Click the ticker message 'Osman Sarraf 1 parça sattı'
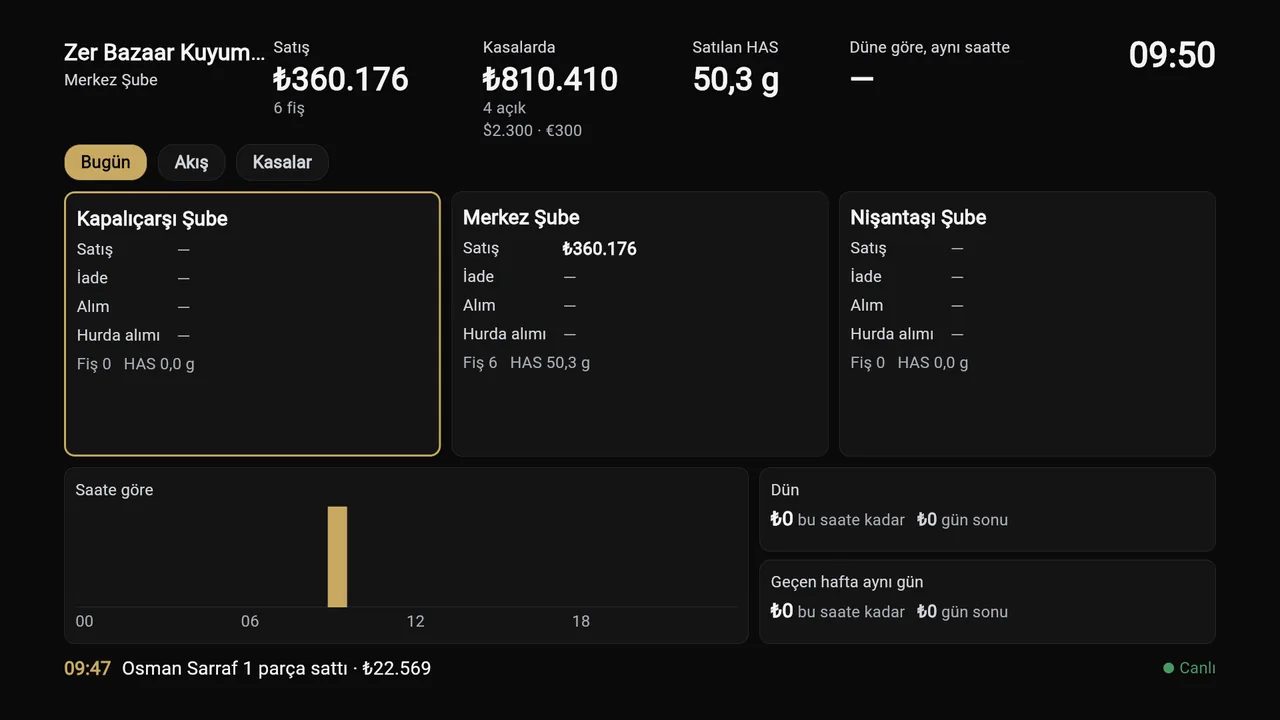 click(x=234, y=668)
